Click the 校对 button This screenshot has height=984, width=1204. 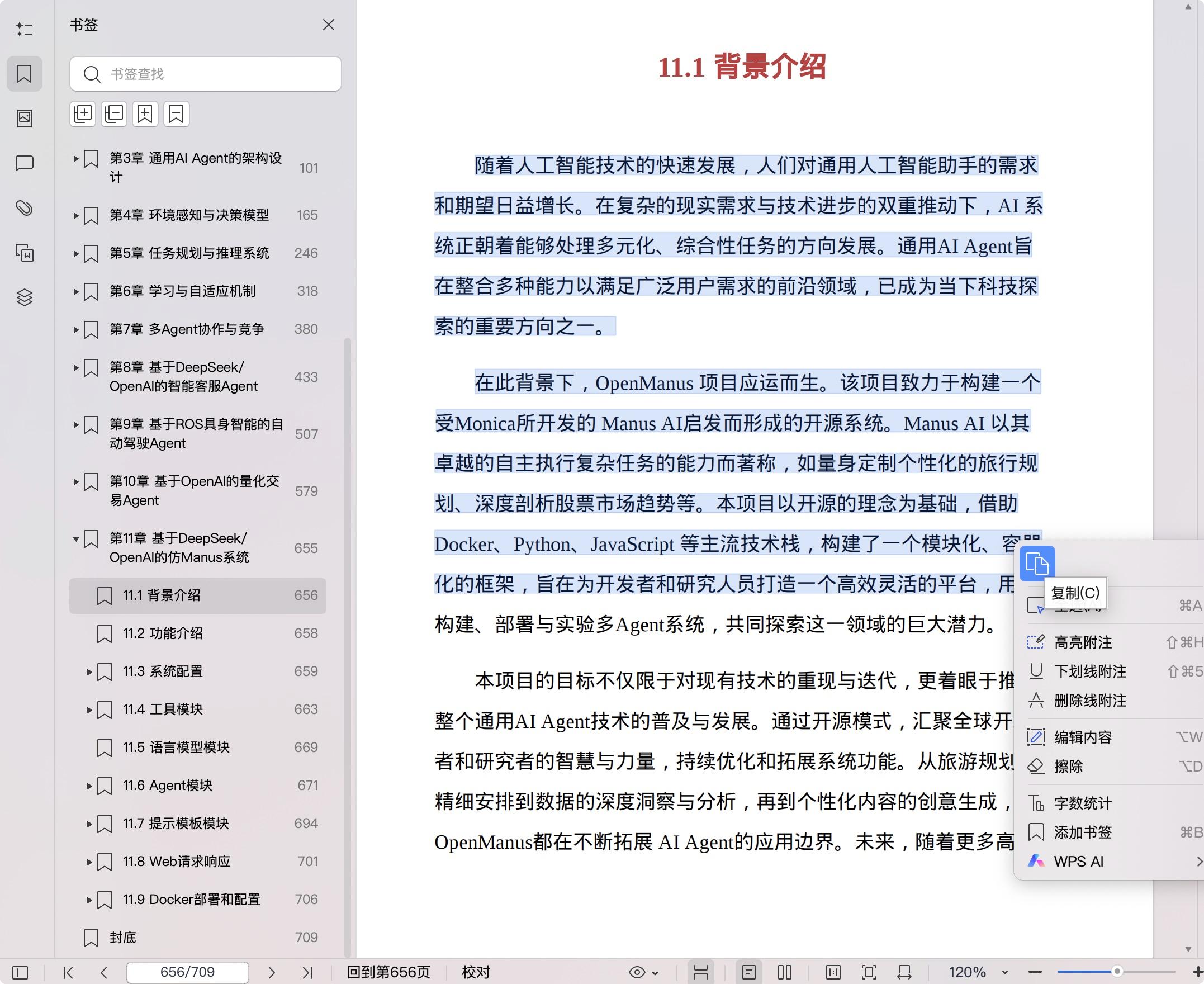coord(476,973)
